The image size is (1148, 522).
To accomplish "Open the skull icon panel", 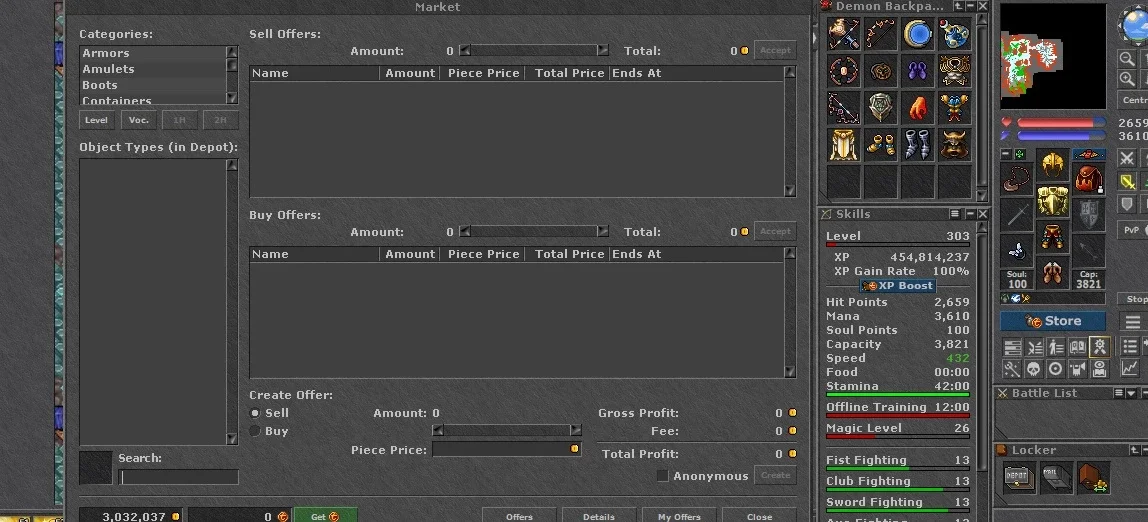I will 1034,368.
